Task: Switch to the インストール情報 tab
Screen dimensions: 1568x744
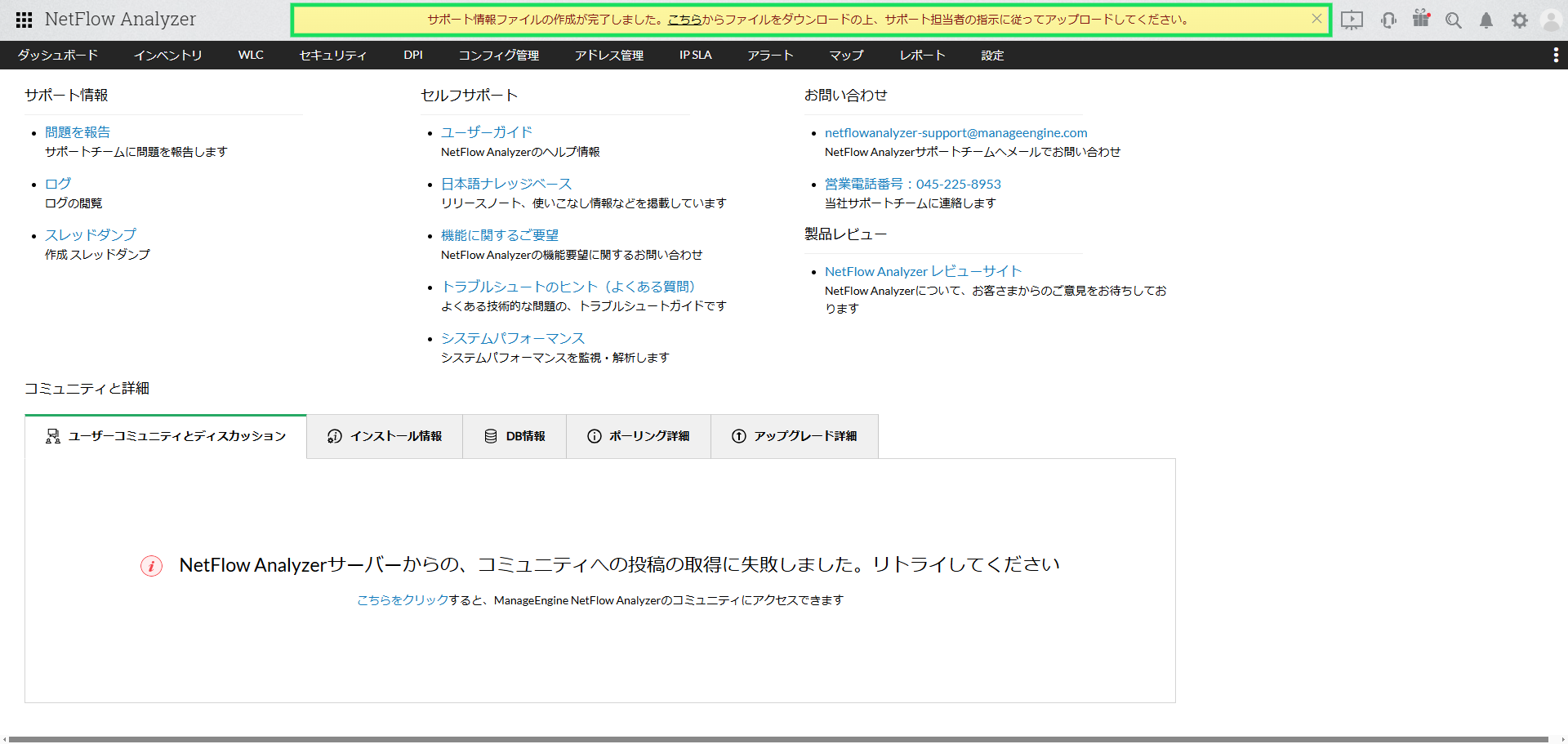Action: (x=385, y=436)
